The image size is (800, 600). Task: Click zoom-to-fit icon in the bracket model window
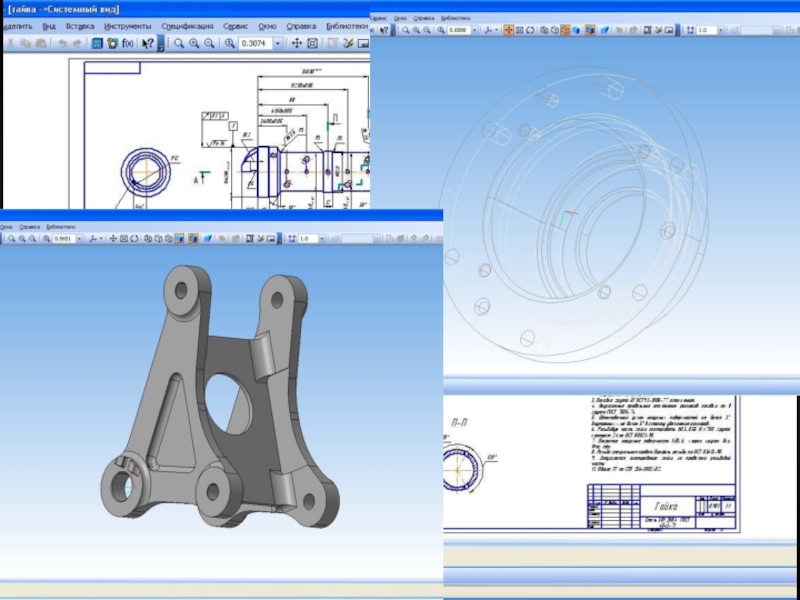coord(125,239)
